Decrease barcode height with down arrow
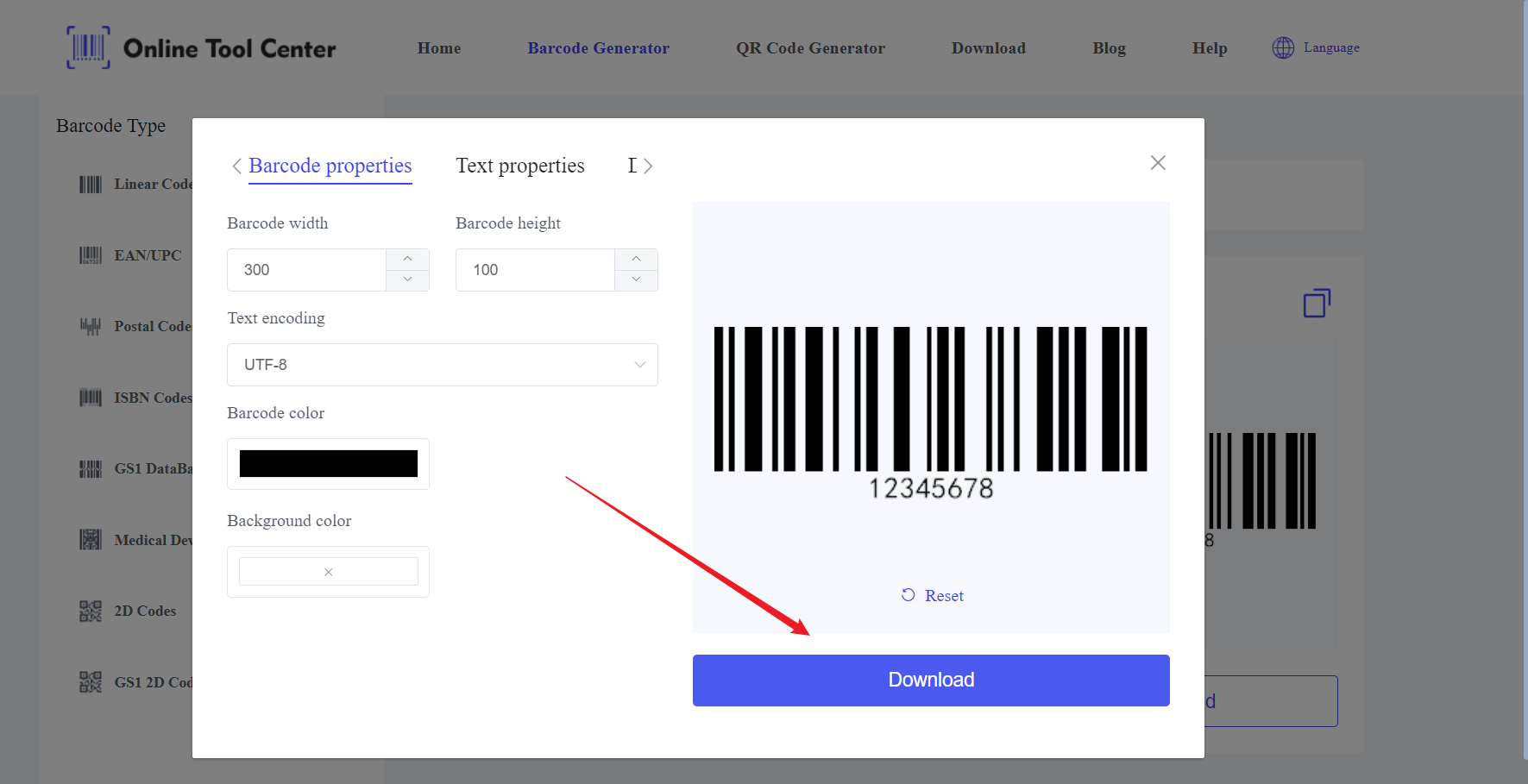 (x=636, y=279)
